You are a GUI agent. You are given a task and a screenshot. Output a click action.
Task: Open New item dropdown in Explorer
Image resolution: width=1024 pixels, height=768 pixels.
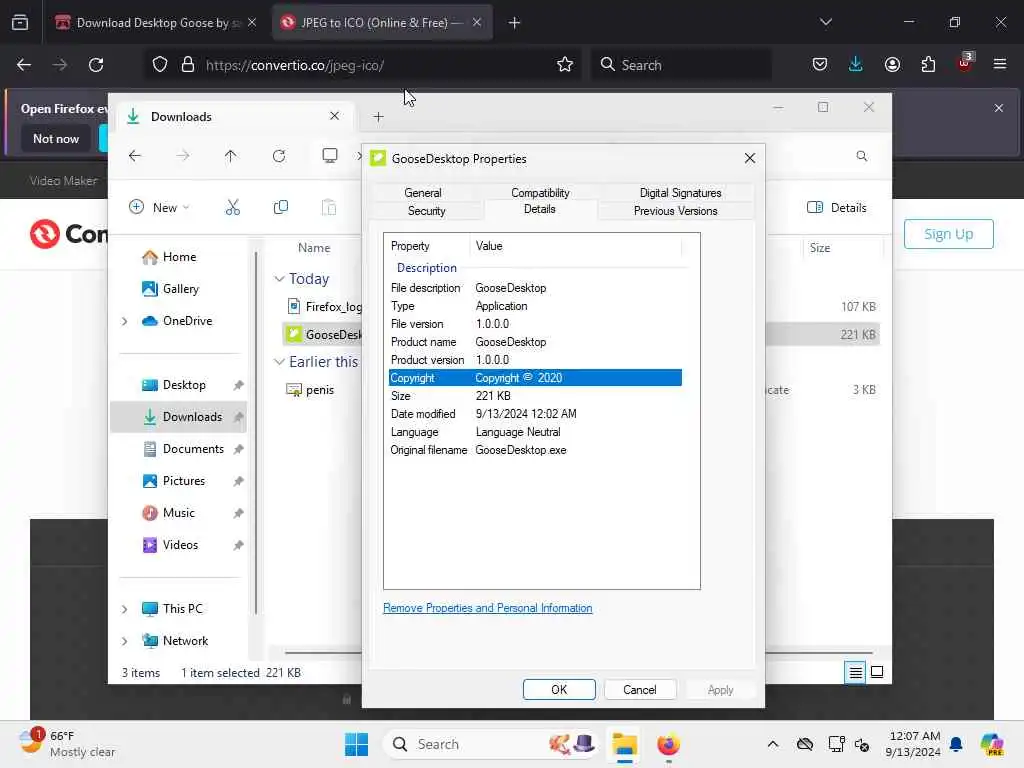tap(159, 208)
